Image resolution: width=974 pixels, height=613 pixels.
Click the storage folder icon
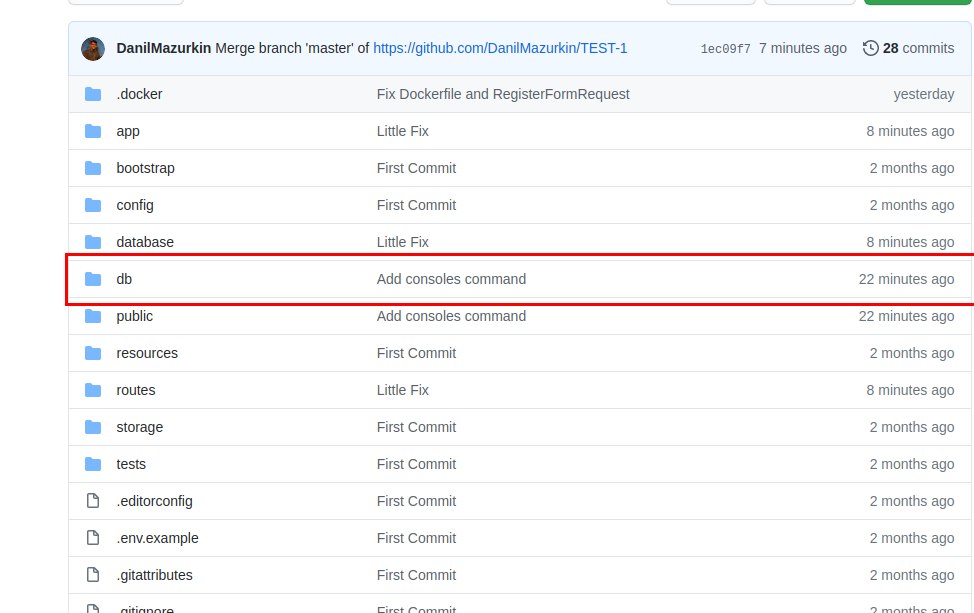(x=93, y=427)
